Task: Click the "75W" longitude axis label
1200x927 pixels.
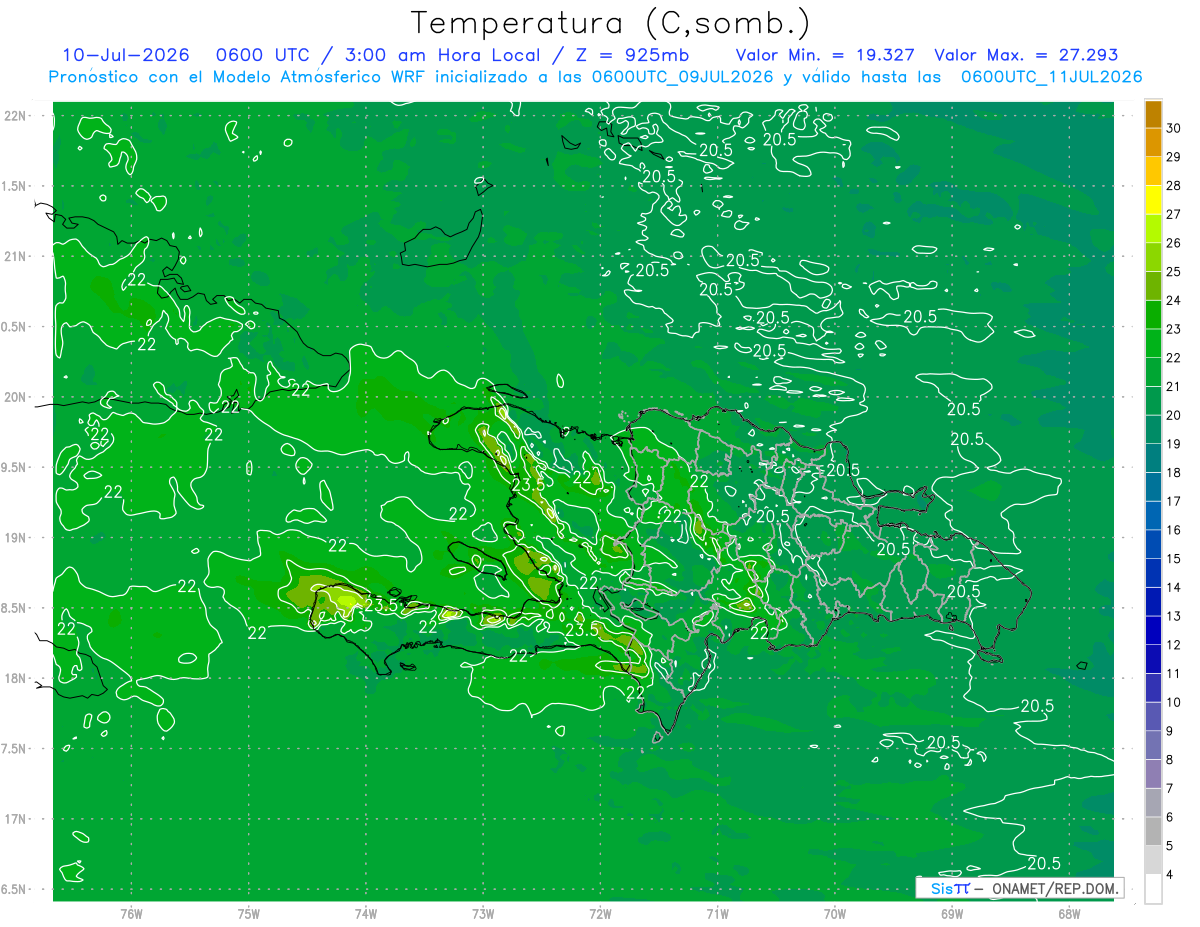Action: (248, 914)
